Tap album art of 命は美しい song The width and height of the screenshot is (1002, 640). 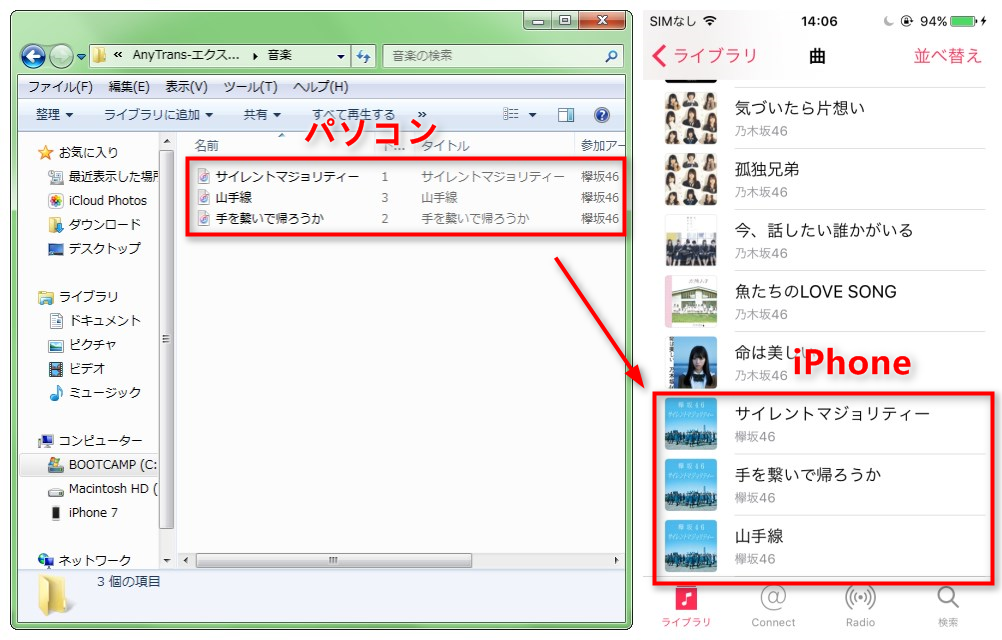(691, 363)
